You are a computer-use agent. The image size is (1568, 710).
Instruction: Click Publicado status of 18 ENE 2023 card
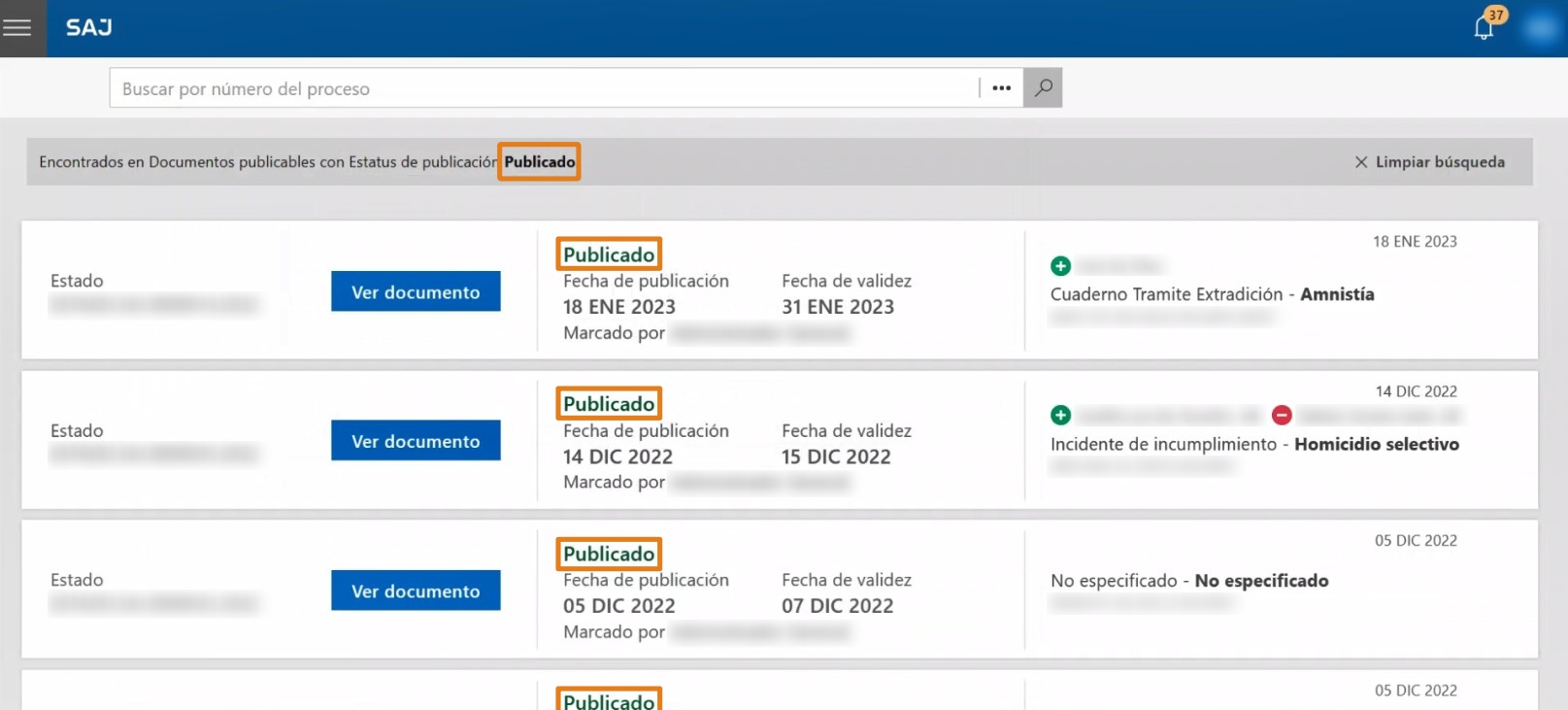pyautogui.click(x=609, y=254)
